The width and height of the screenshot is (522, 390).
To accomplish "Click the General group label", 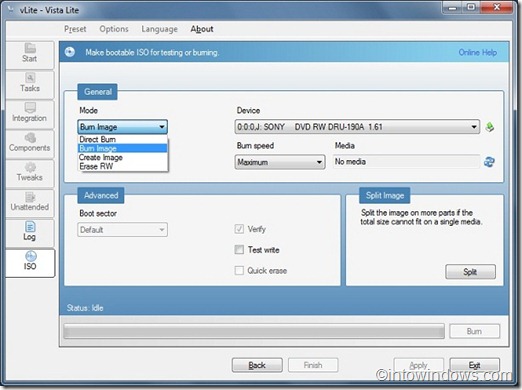I will pyautogui.click(x=97, y=92).
